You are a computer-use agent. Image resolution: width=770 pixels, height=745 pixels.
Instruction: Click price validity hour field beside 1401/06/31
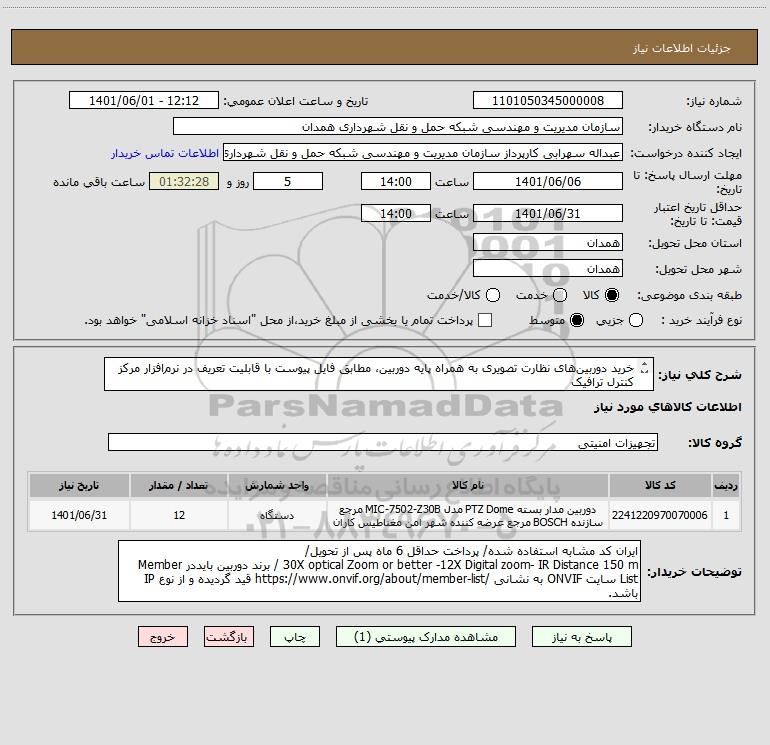point(396,213)
